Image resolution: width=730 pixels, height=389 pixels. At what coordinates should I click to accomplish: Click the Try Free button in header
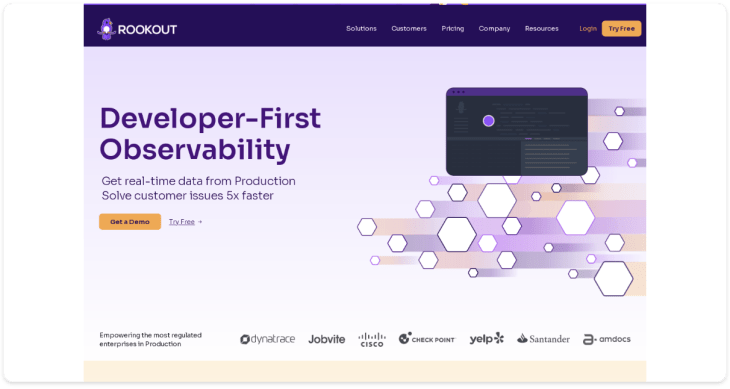[622, 28]
